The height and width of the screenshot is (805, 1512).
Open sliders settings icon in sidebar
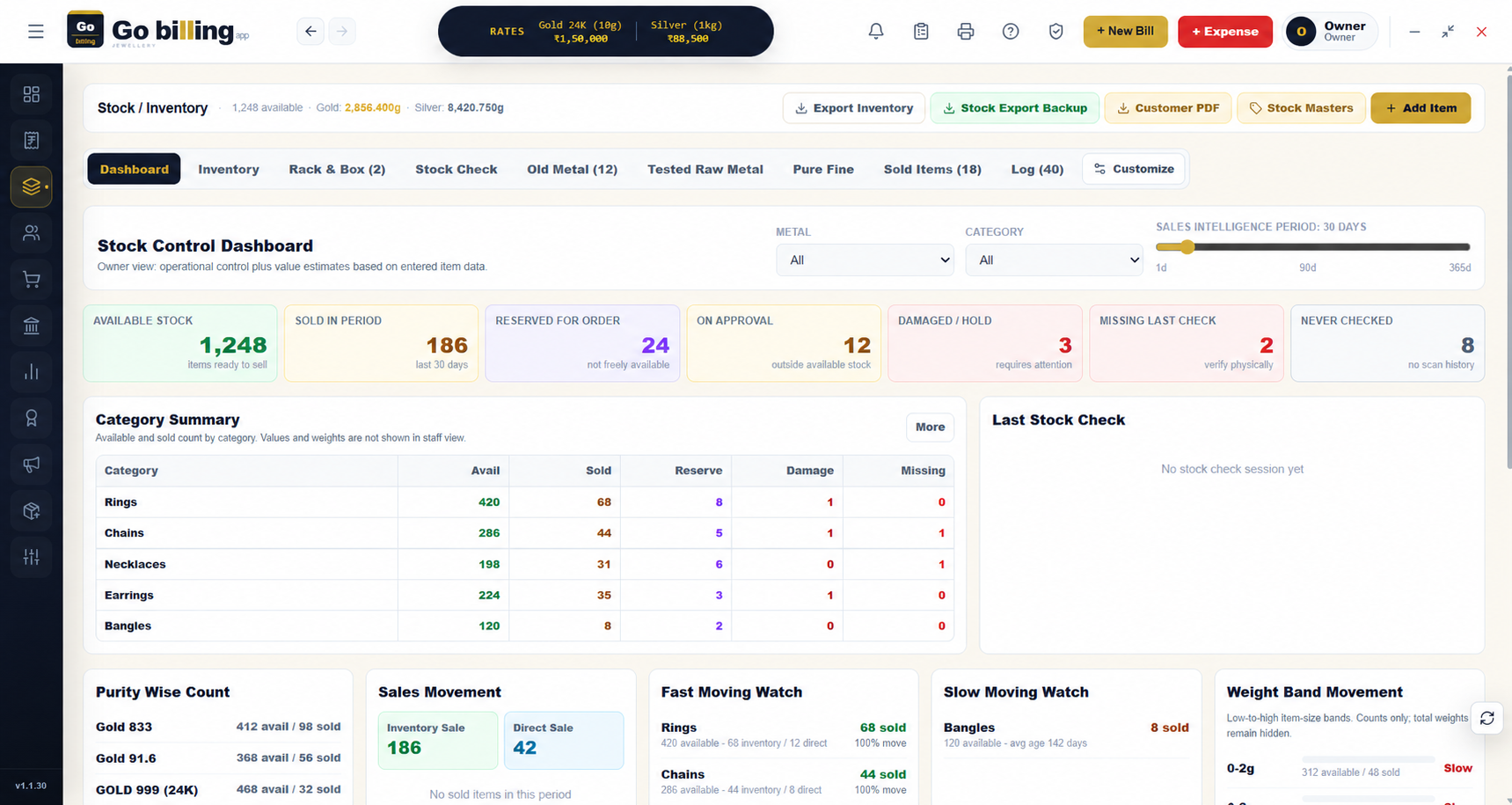(32, 557)
